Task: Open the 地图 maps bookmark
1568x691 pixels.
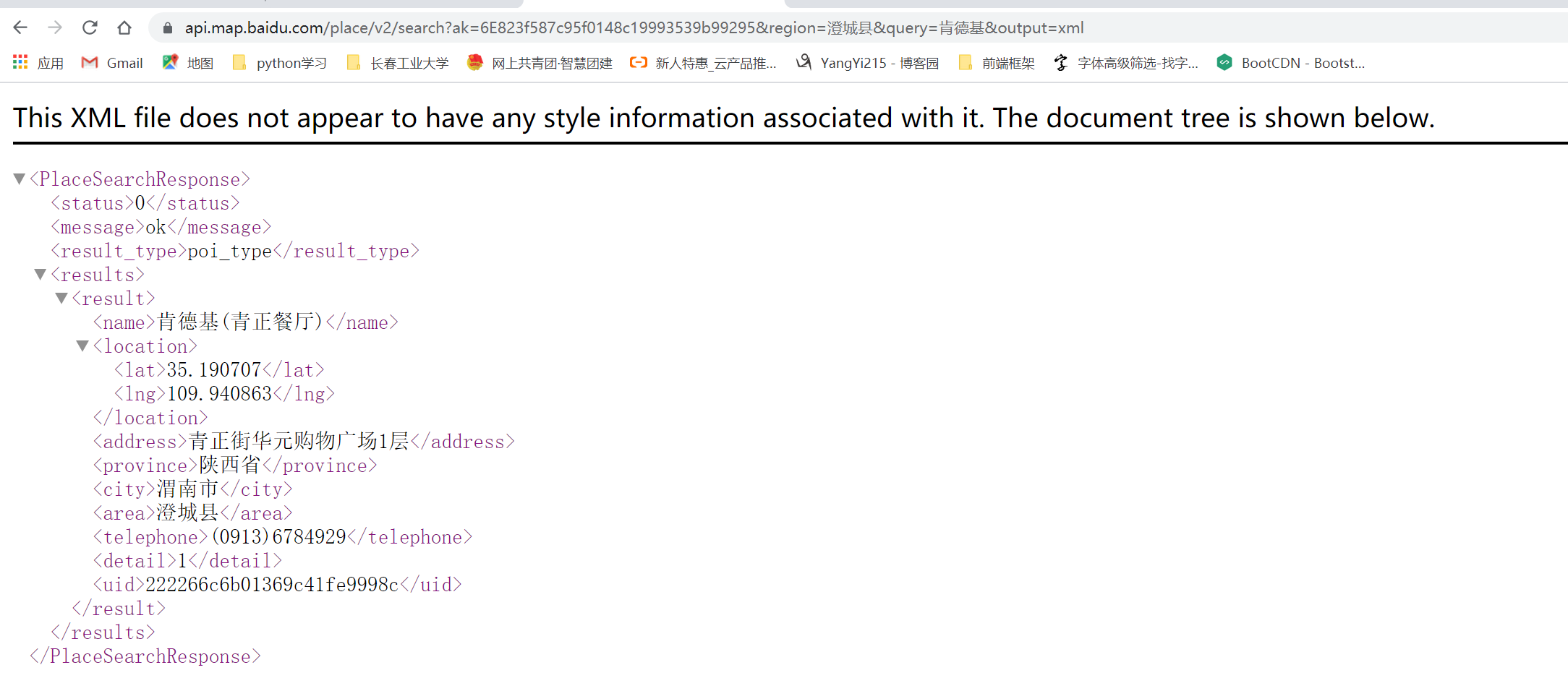Action: pyautogui.click(x=188, y=63)
